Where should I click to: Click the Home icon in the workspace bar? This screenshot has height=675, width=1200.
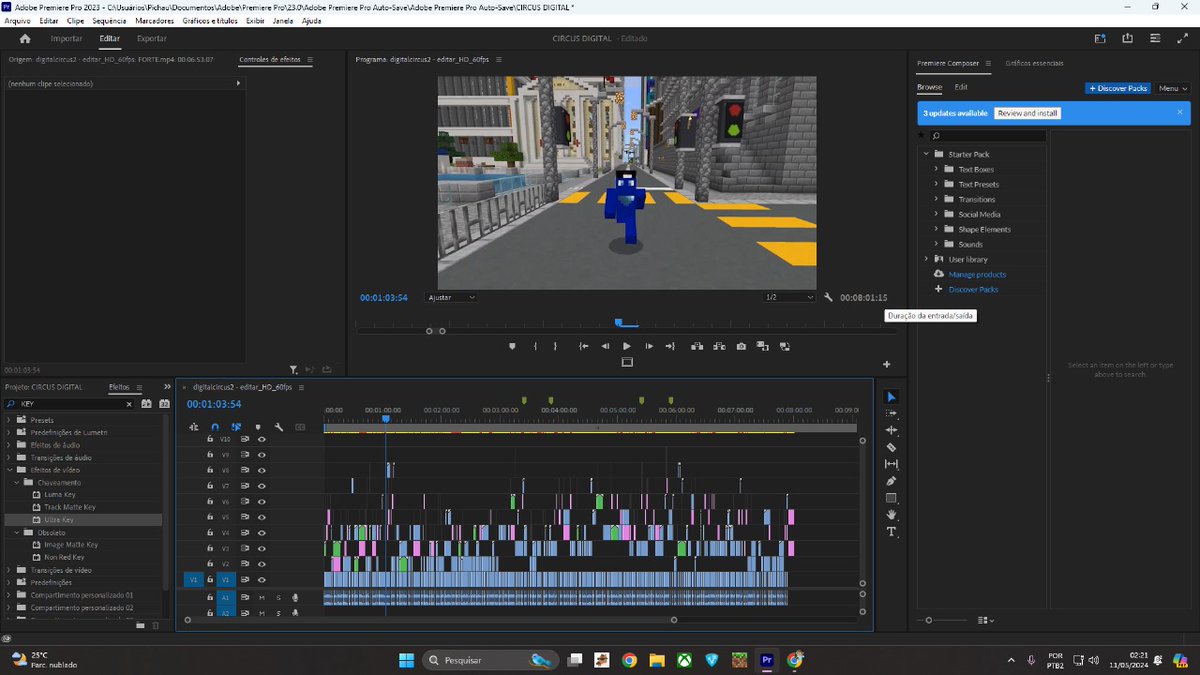25,38
